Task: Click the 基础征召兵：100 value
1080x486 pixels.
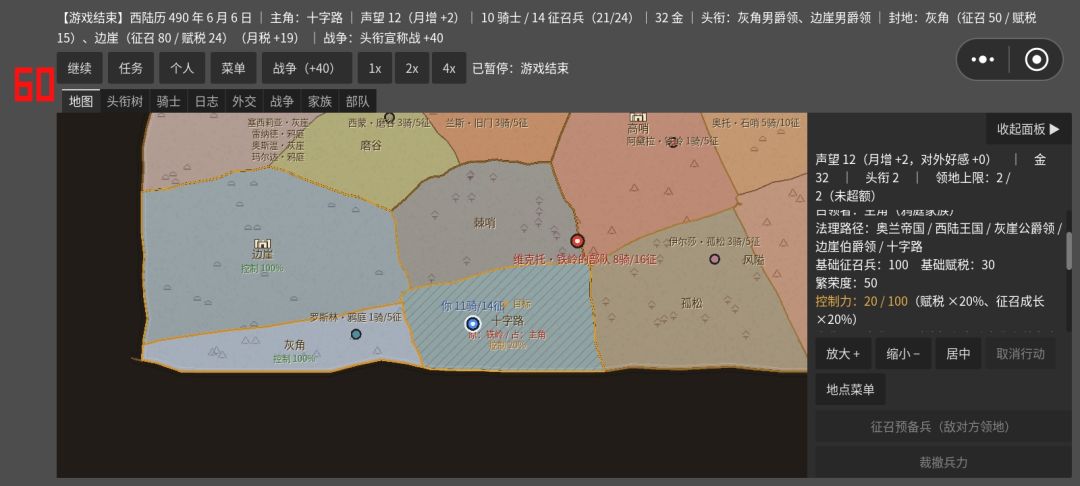Action: pos(862,265)
